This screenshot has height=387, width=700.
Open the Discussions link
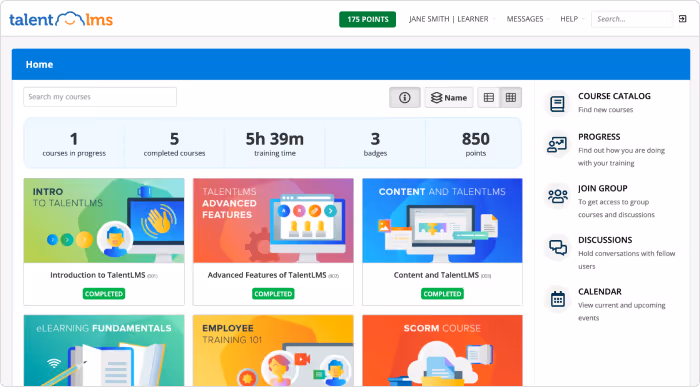[x=605, y=240]
